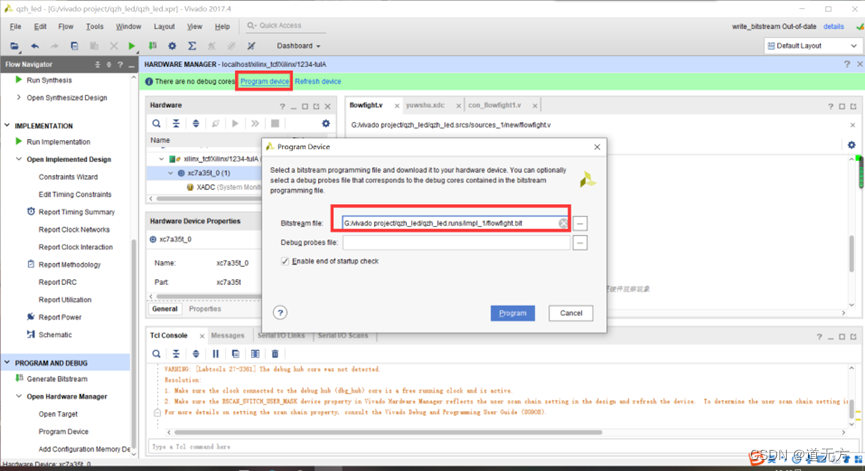
Task: Switch to the Messages tab
Action: [227, 335]
